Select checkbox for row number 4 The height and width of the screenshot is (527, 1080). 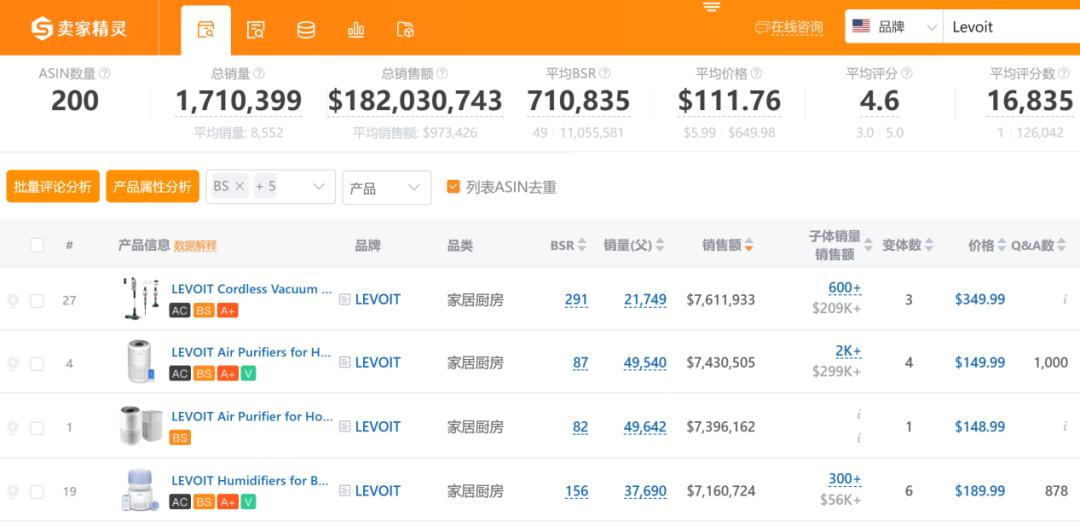point(37,364)
